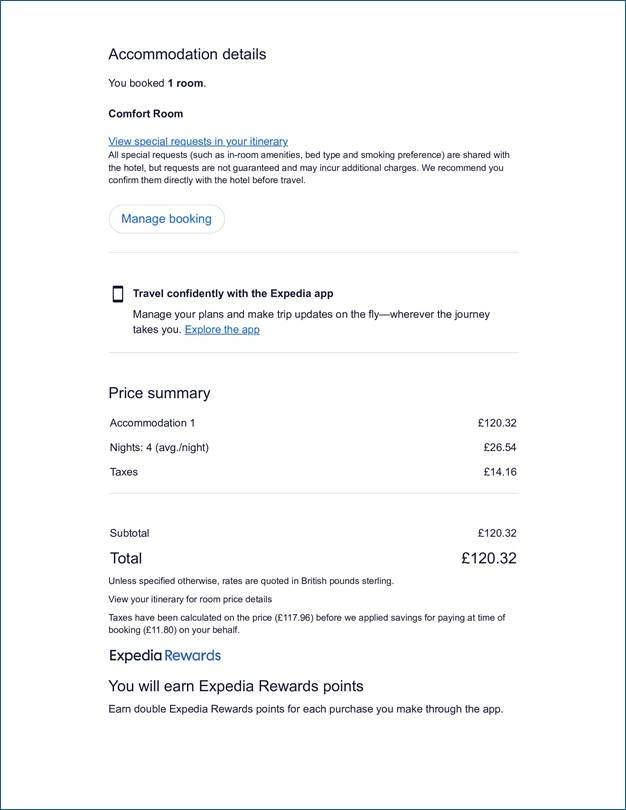Open the 'View special requests in your itinerary' link
Viewport: 626px width, 810px height.
click(x=198, y=142)
